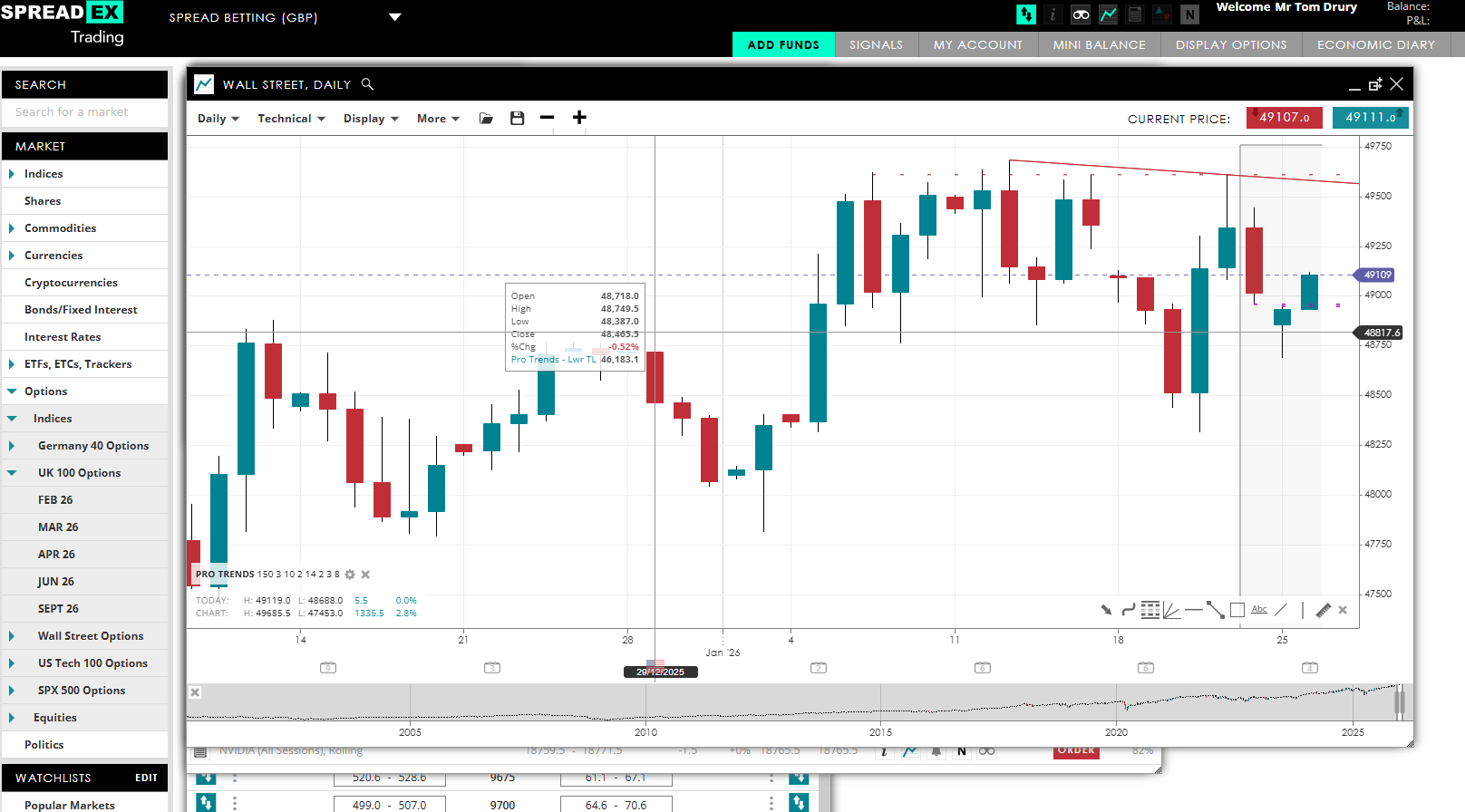
Task: Click the 64.6 - 70.6 price box
Action: (x=616, y=805)
